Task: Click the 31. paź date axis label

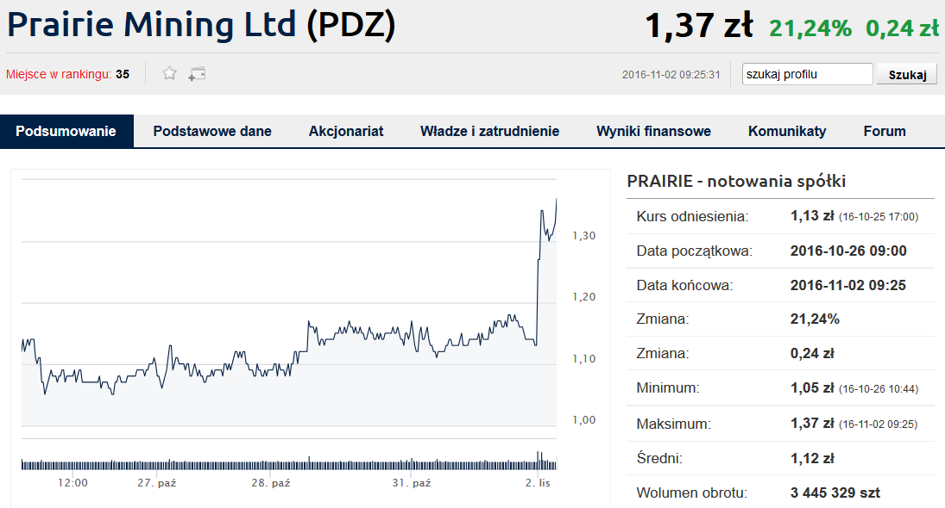Action: 412,483
